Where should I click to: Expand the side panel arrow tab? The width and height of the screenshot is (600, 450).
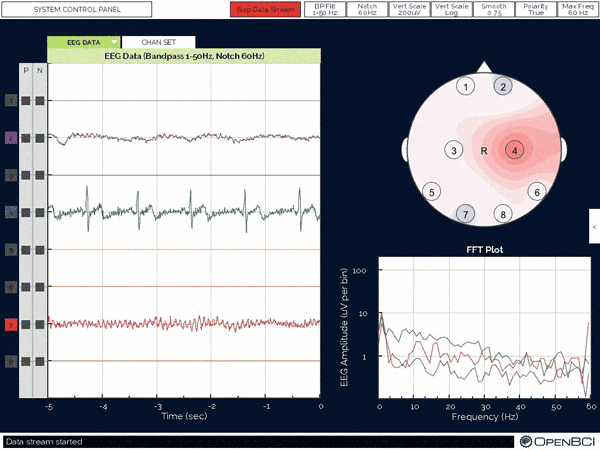594,226
